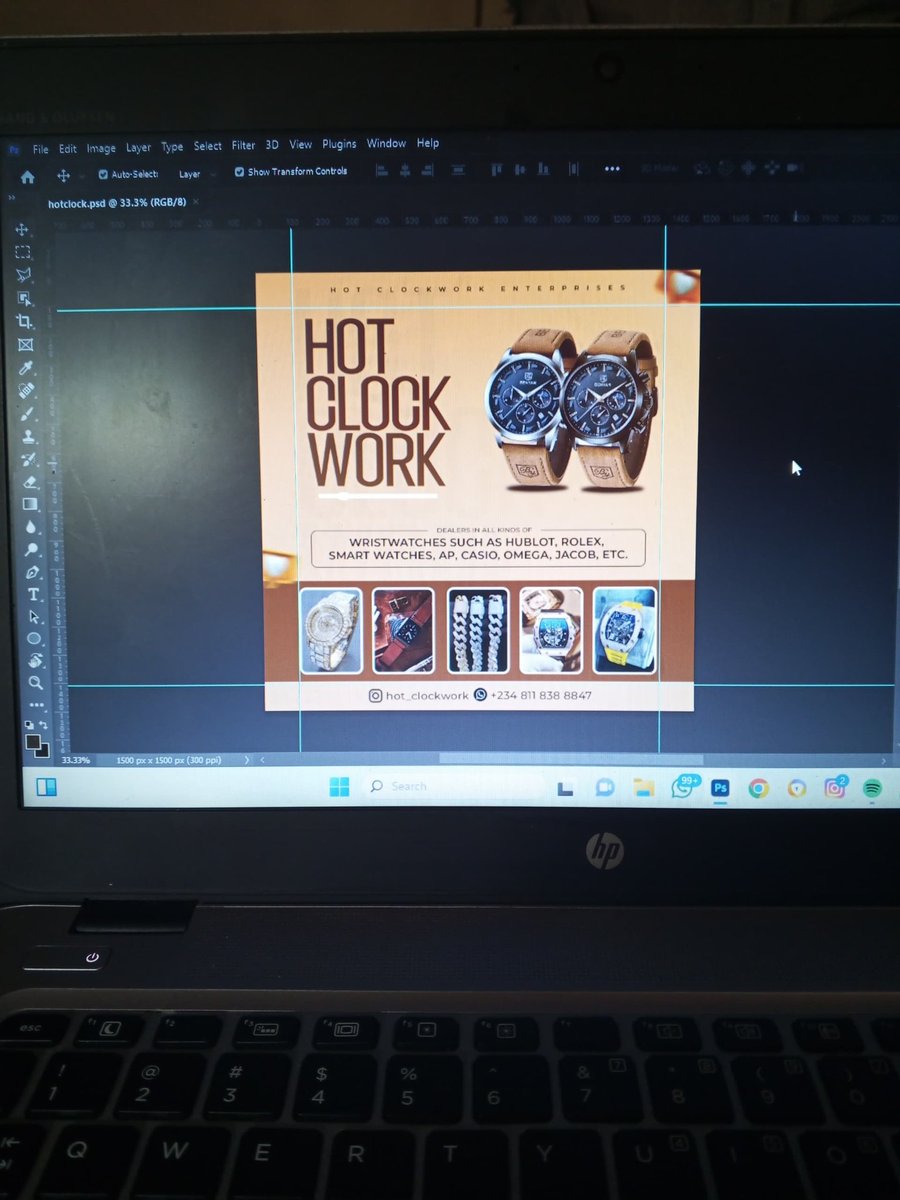900x1200 pixels.
Task: Select the Clone Stamp tool
Action: [29, 436]
